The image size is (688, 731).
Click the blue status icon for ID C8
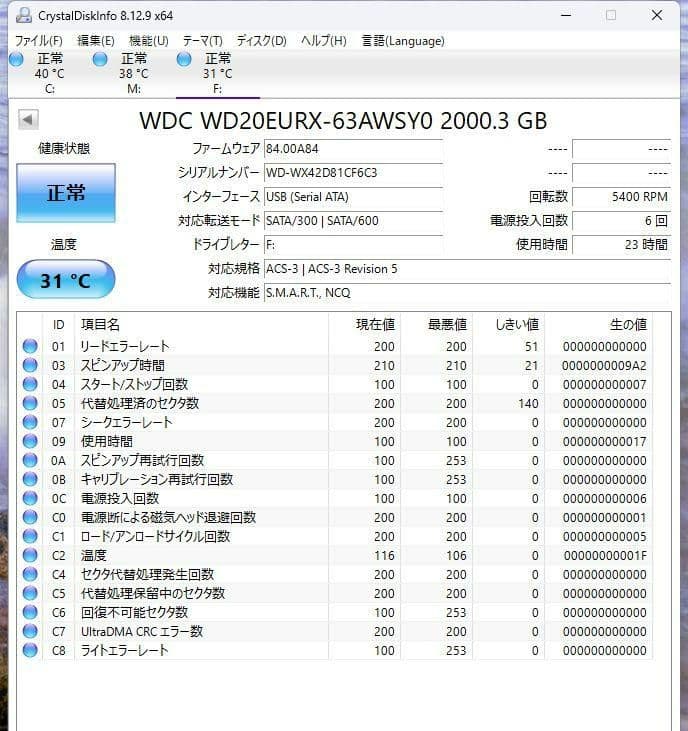[x=30, y=650]
